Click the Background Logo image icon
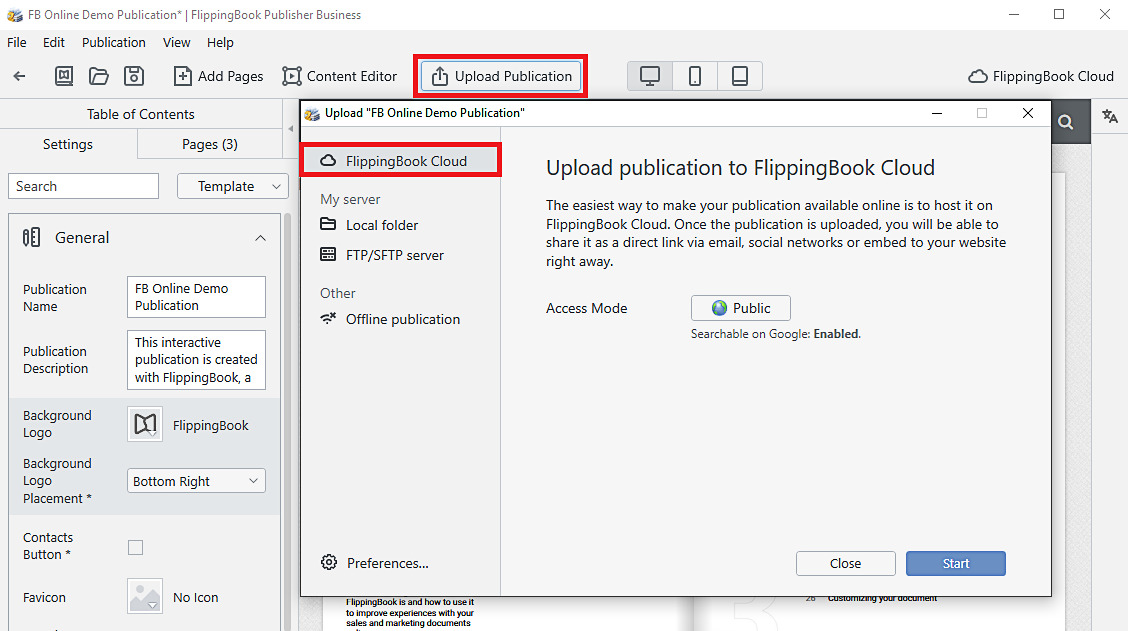 click(x=145, y=425)
